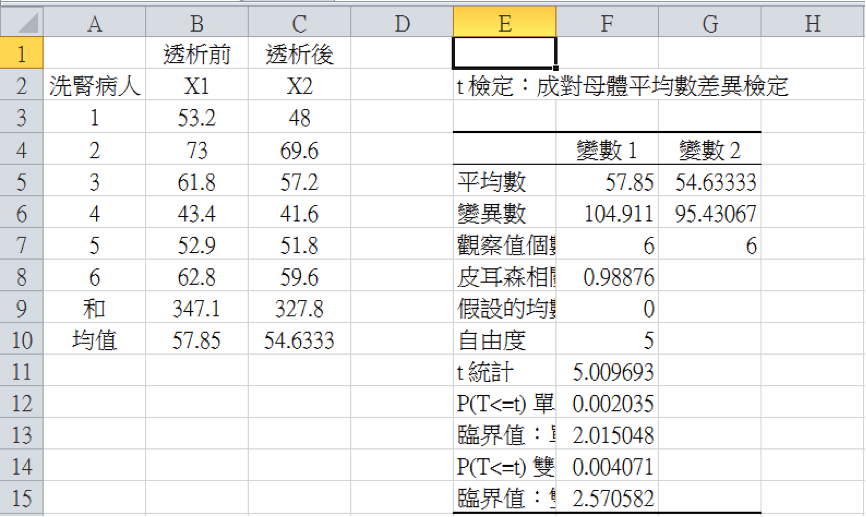Select column G header
The height and width of the screenshot is (517, 866).
point(710,22)
